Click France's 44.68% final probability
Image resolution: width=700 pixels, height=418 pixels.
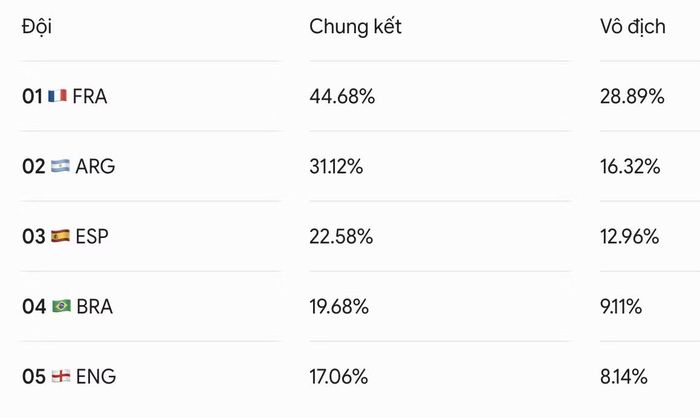(342, 96)
